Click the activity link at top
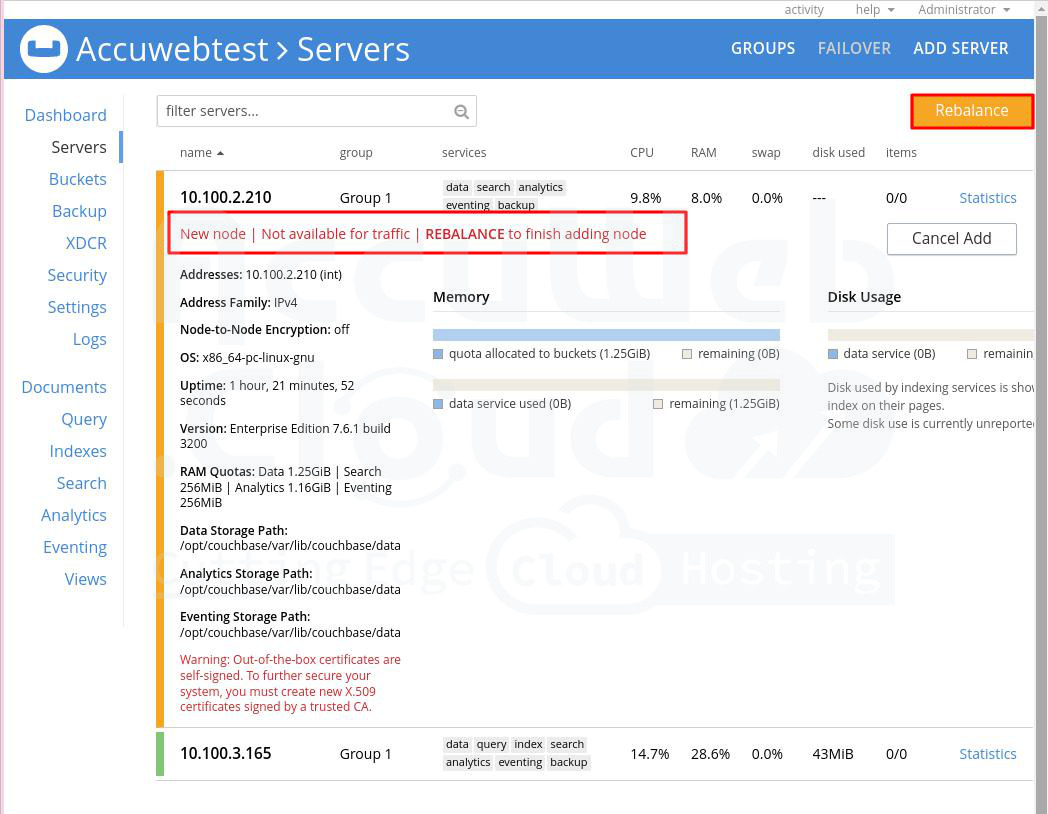The height and width of the screenshot is (814, 1048). [804, 10]
